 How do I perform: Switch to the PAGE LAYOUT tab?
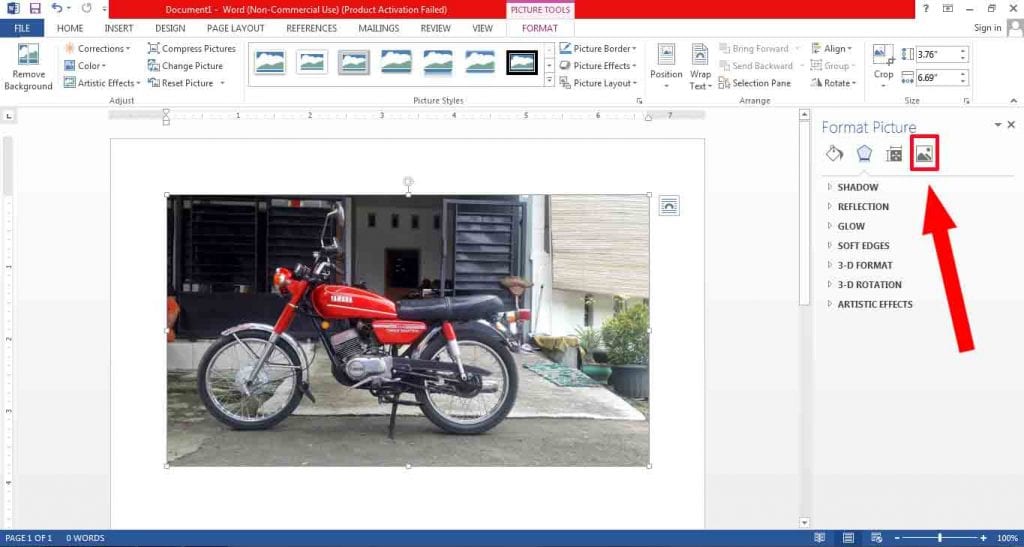point(235,28)
